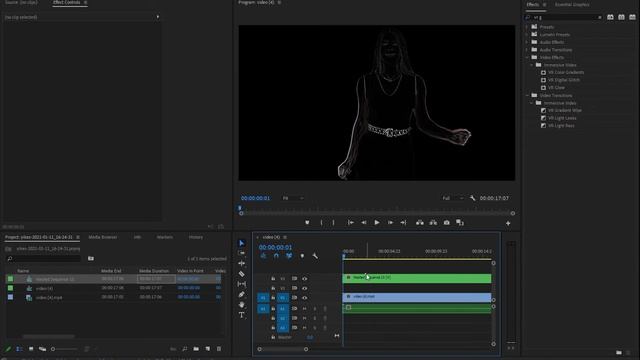Expand the Presets folder in Effects
The width and height of the screenshot is (640, 360).
click(527, 27)
